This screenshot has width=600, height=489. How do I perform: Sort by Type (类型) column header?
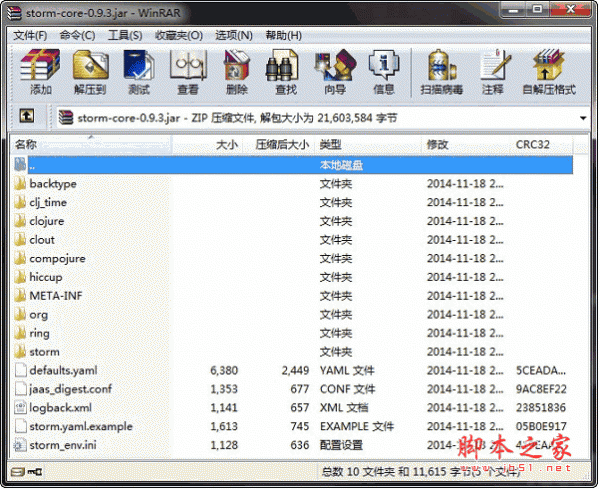368,145
